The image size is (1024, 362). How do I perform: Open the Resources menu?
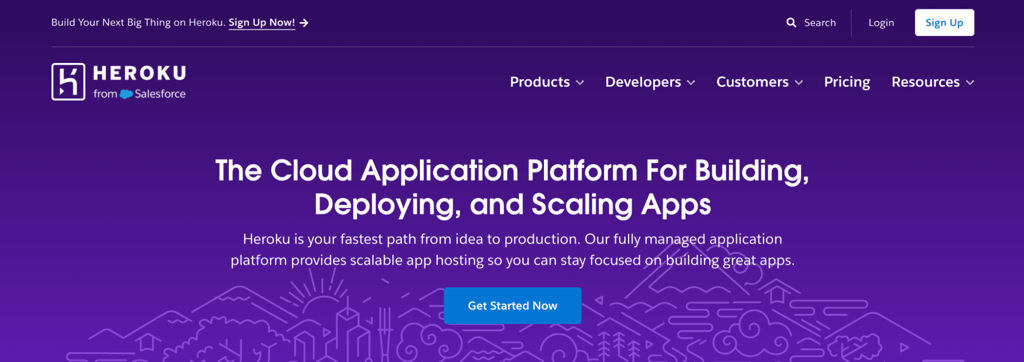(x=933, y=82)
